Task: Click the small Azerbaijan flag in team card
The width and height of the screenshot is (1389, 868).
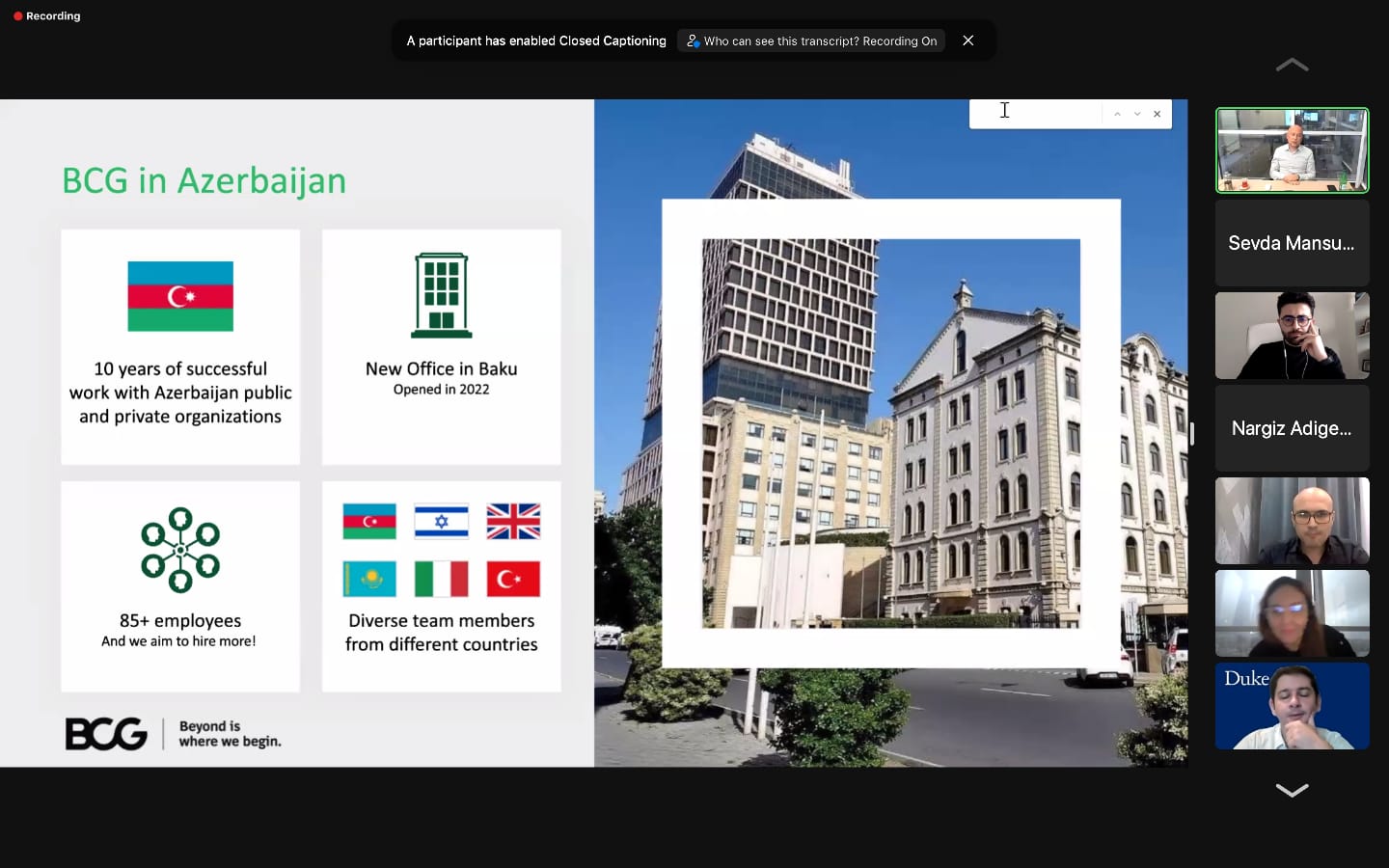Action: (x=369, y=522)
